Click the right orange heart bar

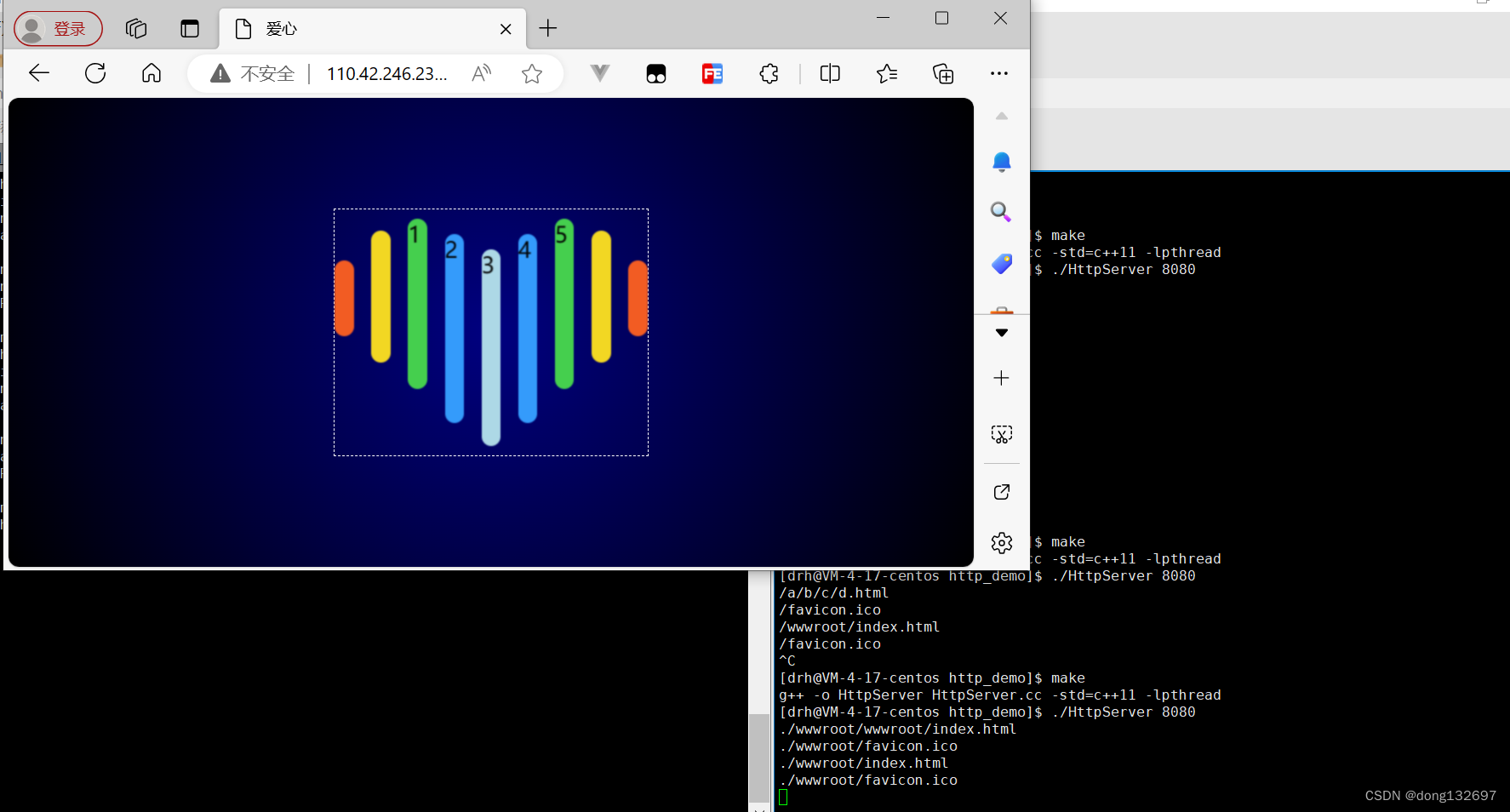coord(638,298)
